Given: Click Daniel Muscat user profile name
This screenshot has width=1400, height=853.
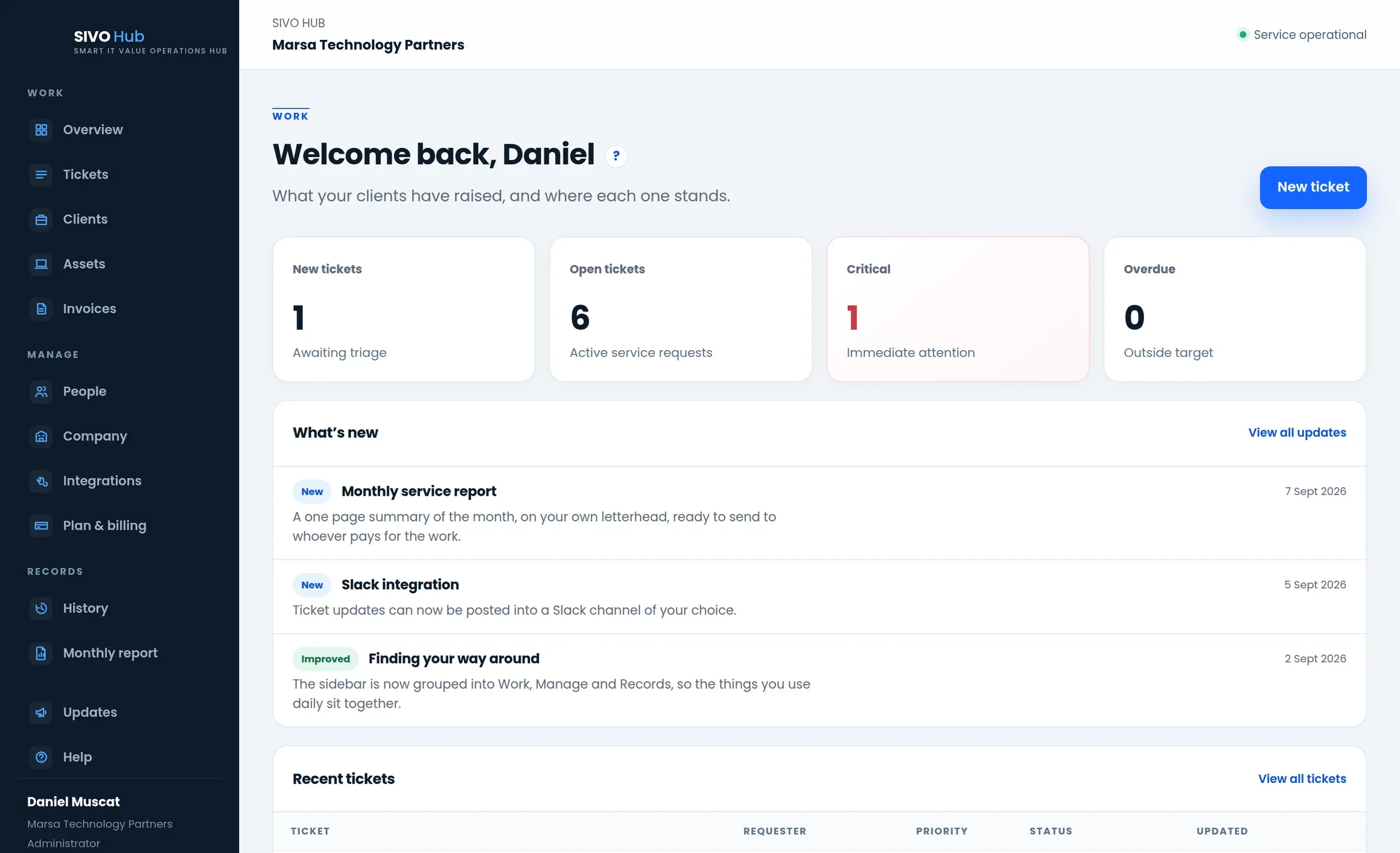Looking at the screenshot, I should click(73, 802).
